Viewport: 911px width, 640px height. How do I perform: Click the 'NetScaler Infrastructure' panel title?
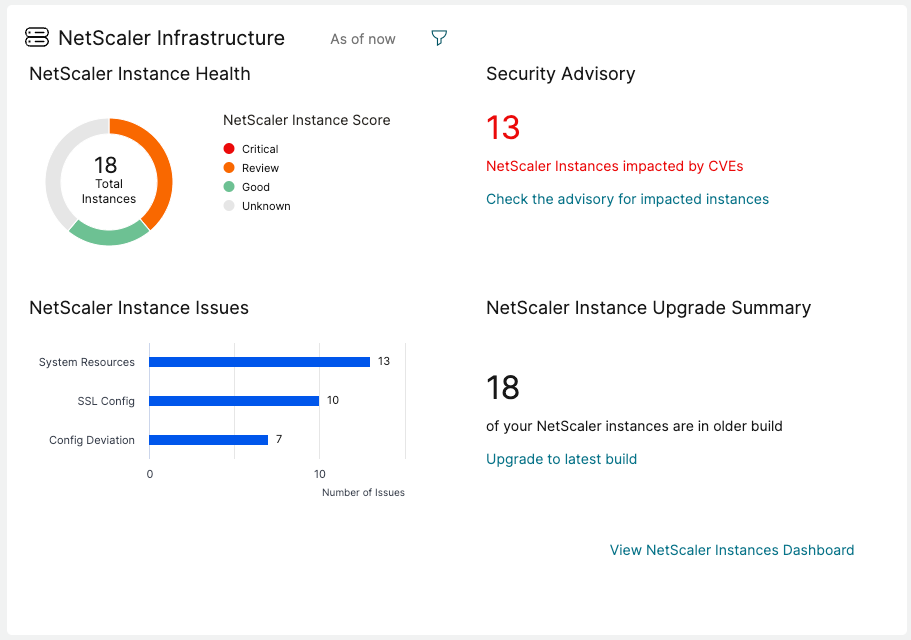pyautogui.click(x=171, y=38)
